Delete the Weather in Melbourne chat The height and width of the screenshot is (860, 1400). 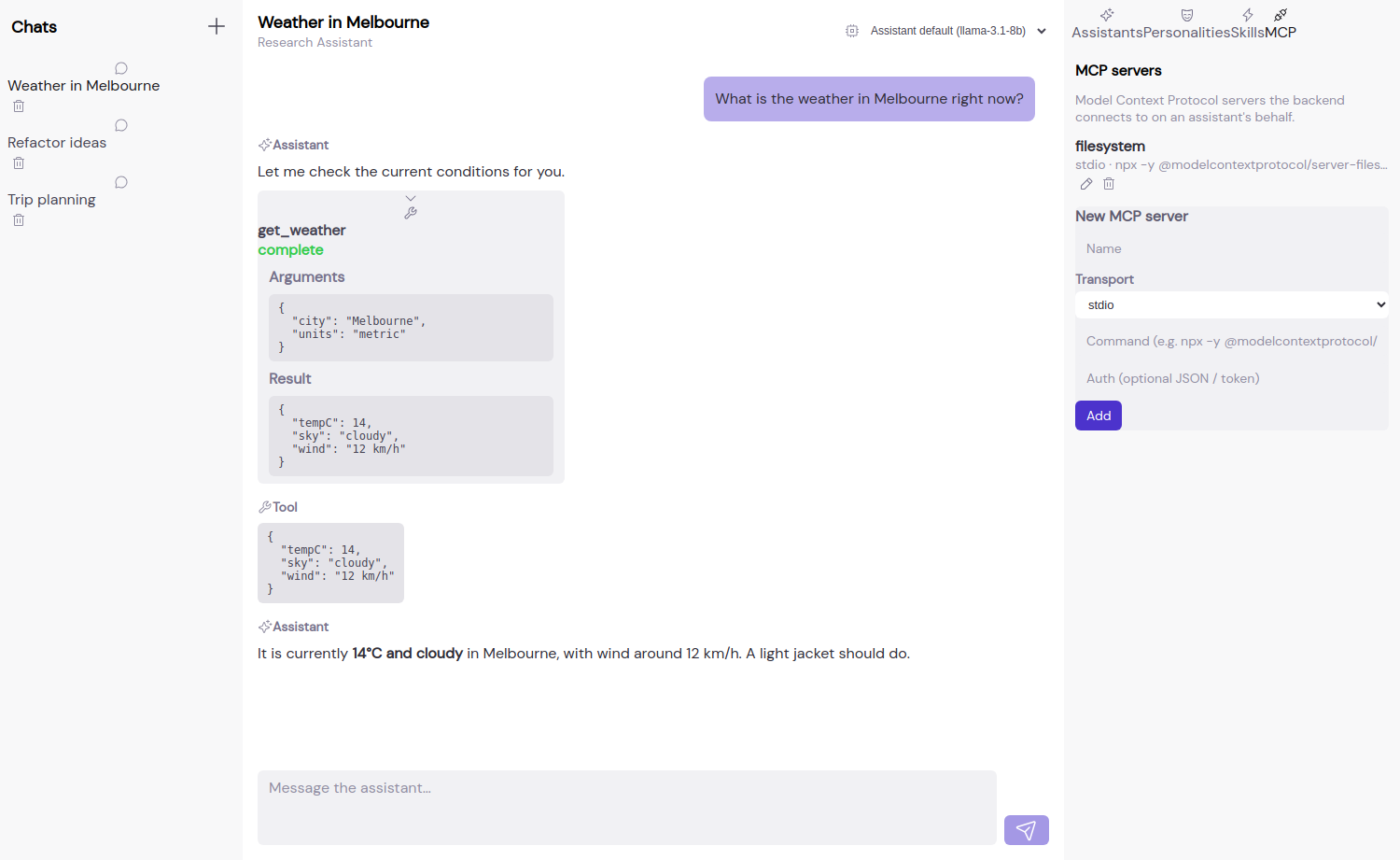click(x=19, y=106)
